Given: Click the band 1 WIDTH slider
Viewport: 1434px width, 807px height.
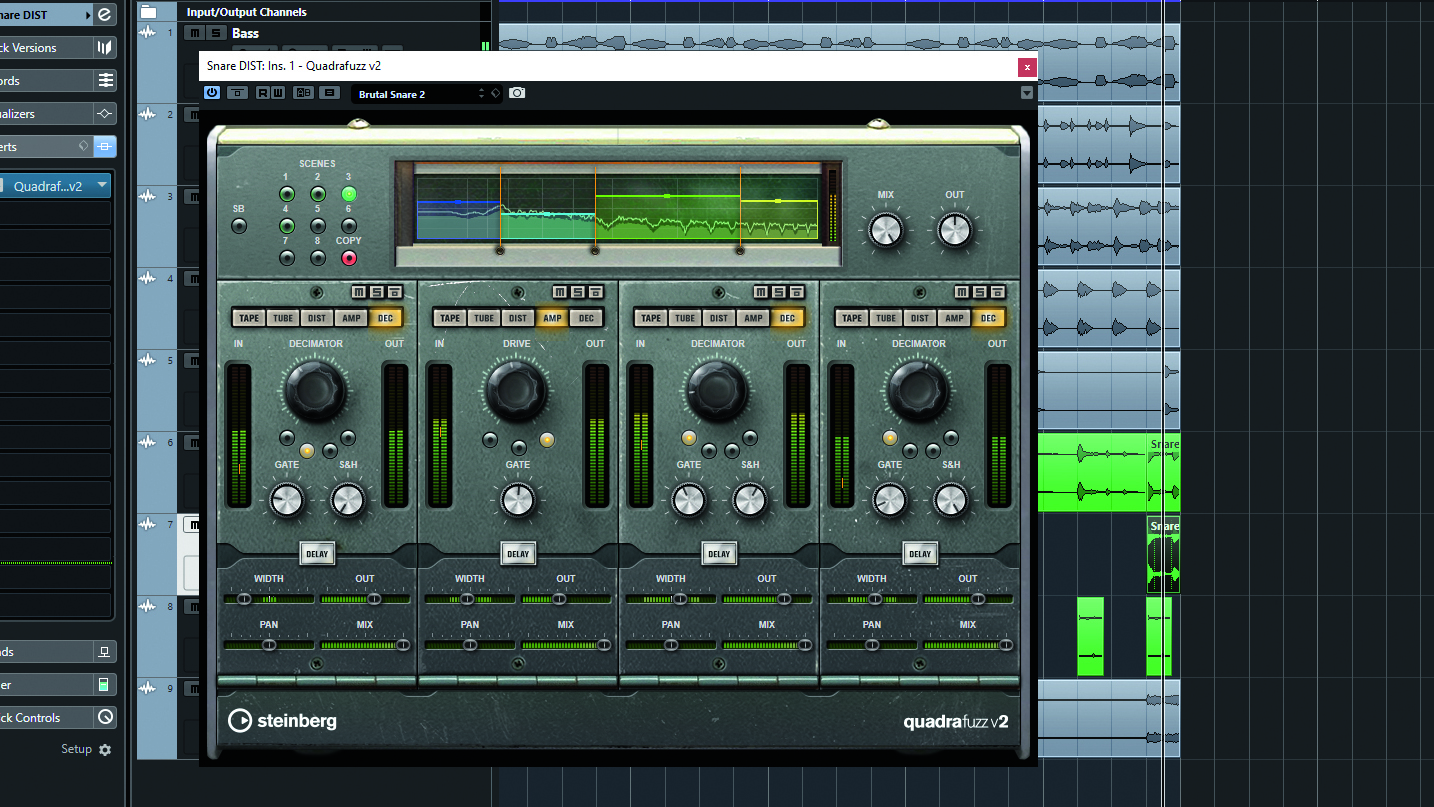Looking at the screenshot, I should click(269, 599).
